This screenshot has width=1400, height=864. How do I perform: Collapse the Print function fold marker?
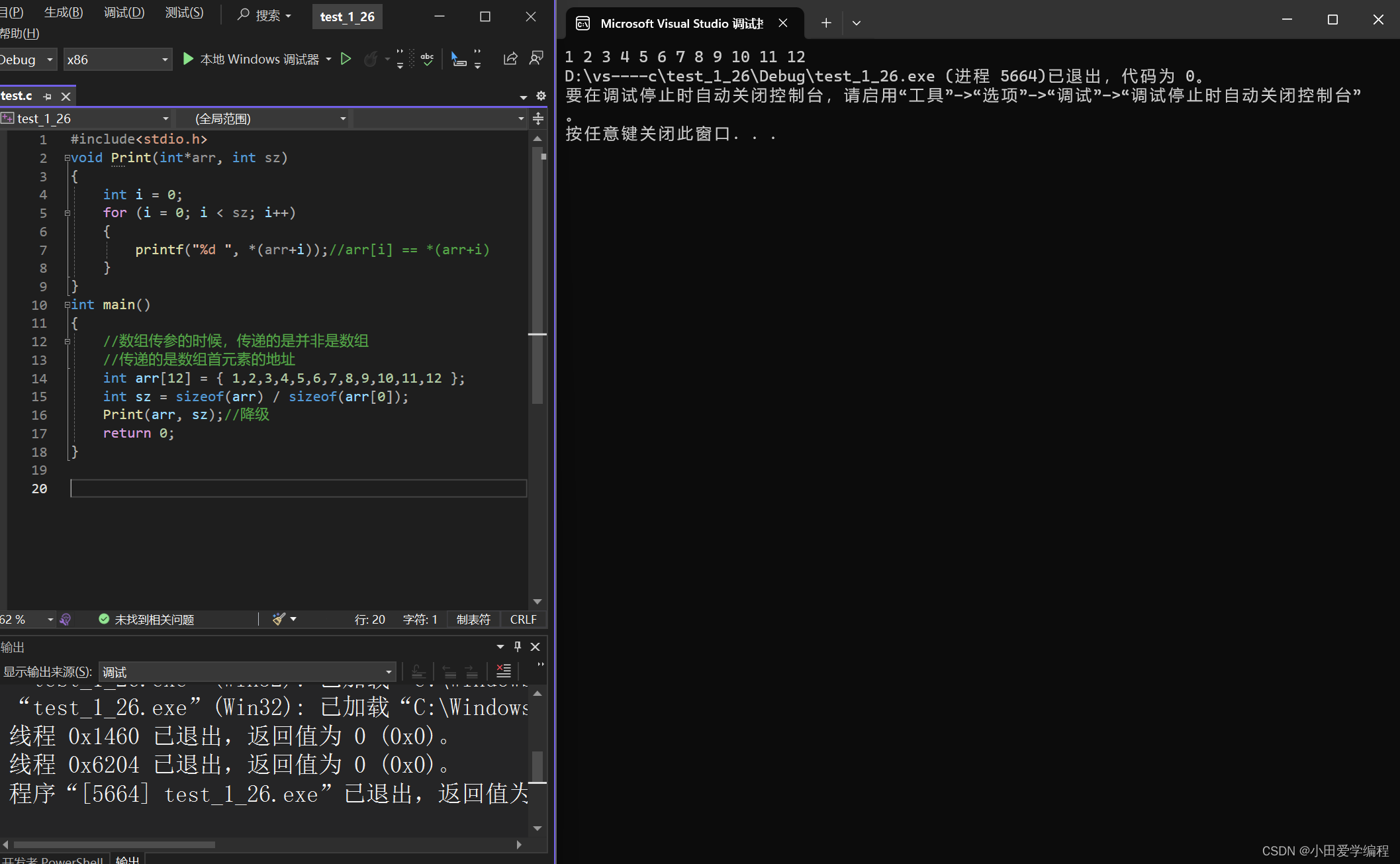point(67,158)
